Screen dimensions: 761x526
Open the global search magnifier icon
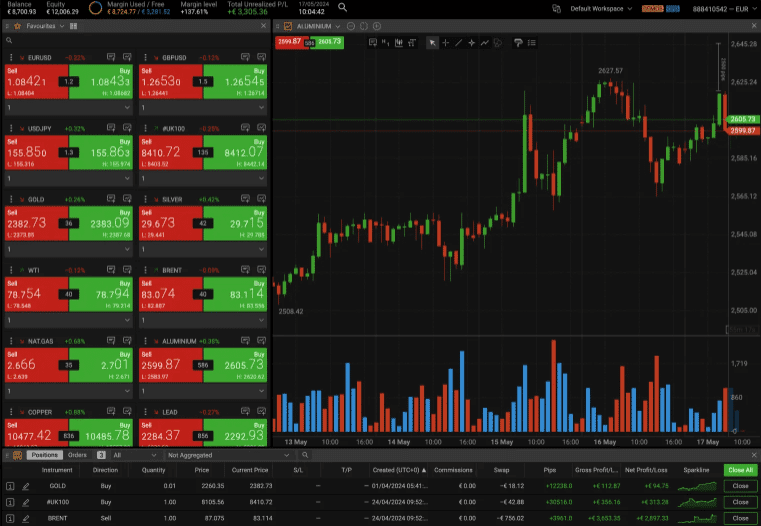343,8
